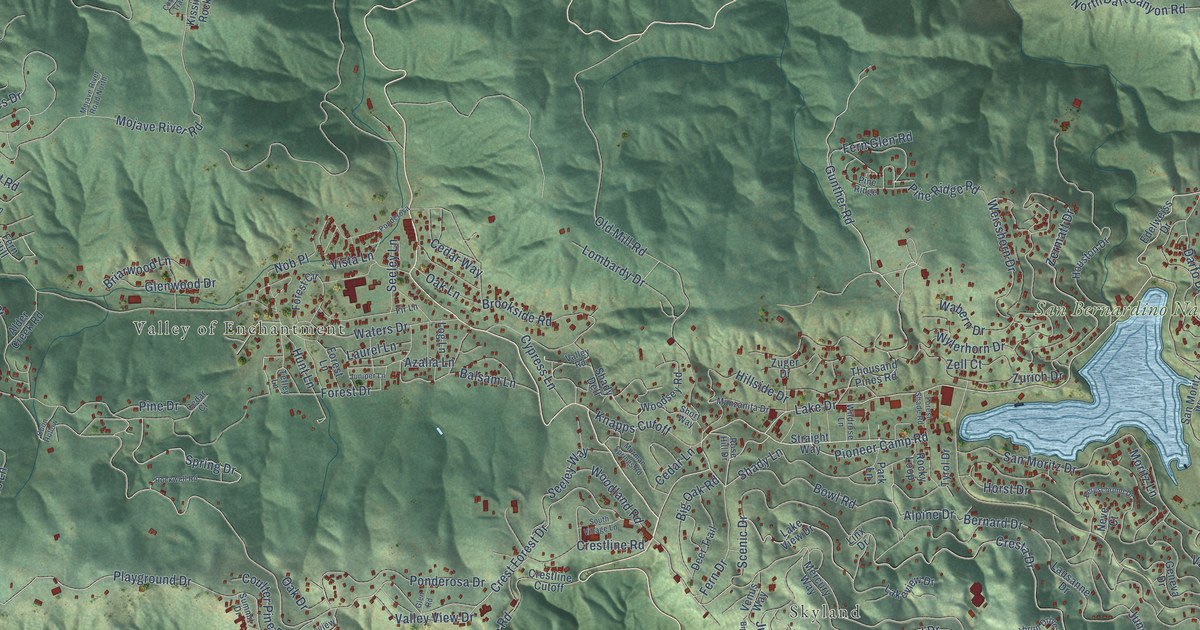Screen dimensions: 1200x630
Task: Click the 'Valley View Dr' label
Action: pyautogui.click(x=434, y=618)
